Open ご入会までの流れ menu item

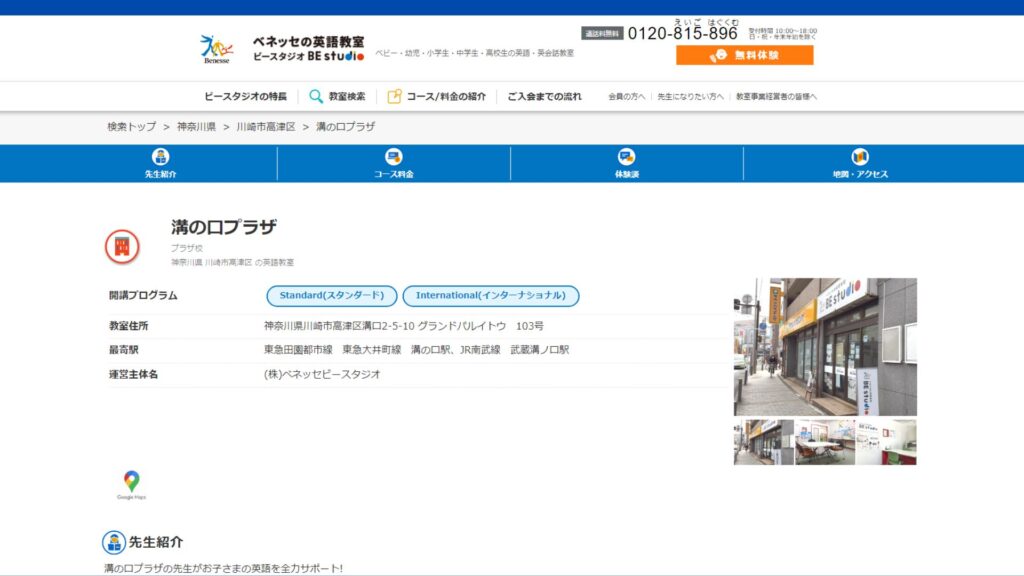544,97
